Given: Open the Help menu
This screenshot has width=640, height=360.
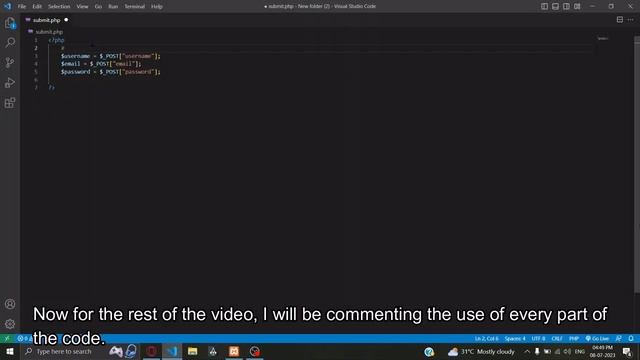Looking at the screenshot, I should 157,7.
